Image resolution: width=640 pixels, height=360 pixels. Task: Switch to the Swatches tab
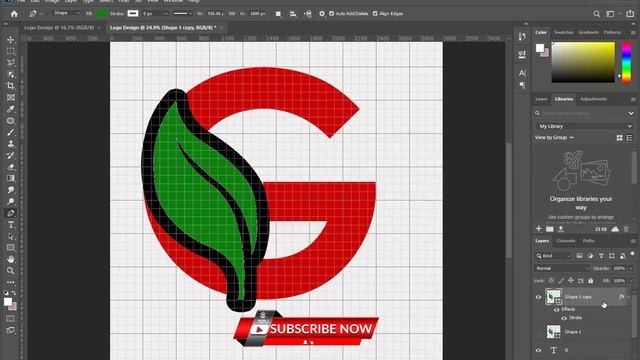pos(563,32)
